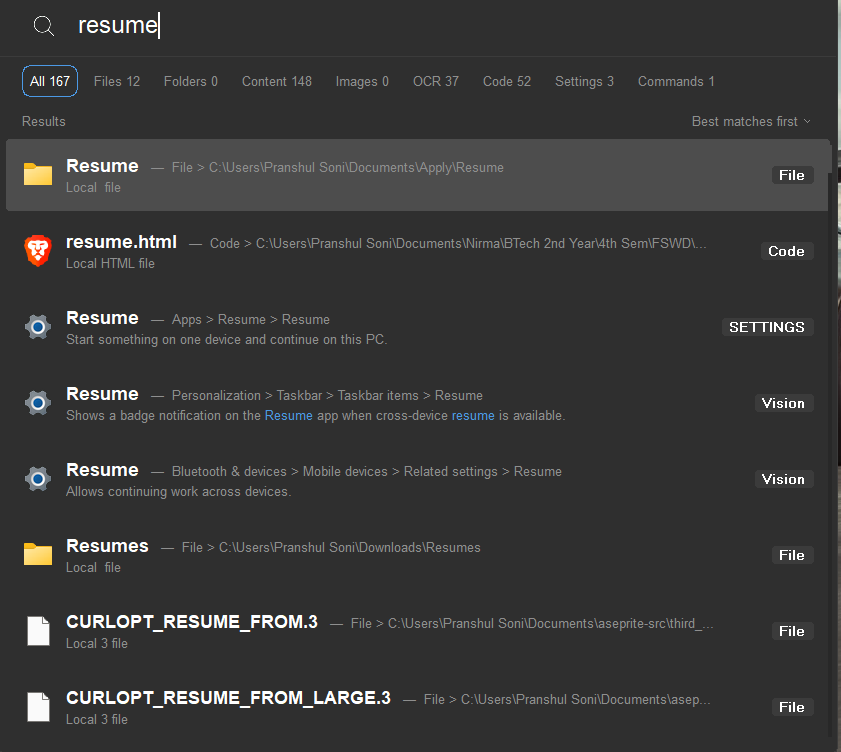This screenshot has width=841, height=752.
Task: Click Vision badge on Bluetooth & devices row
Action: point(784,479)
